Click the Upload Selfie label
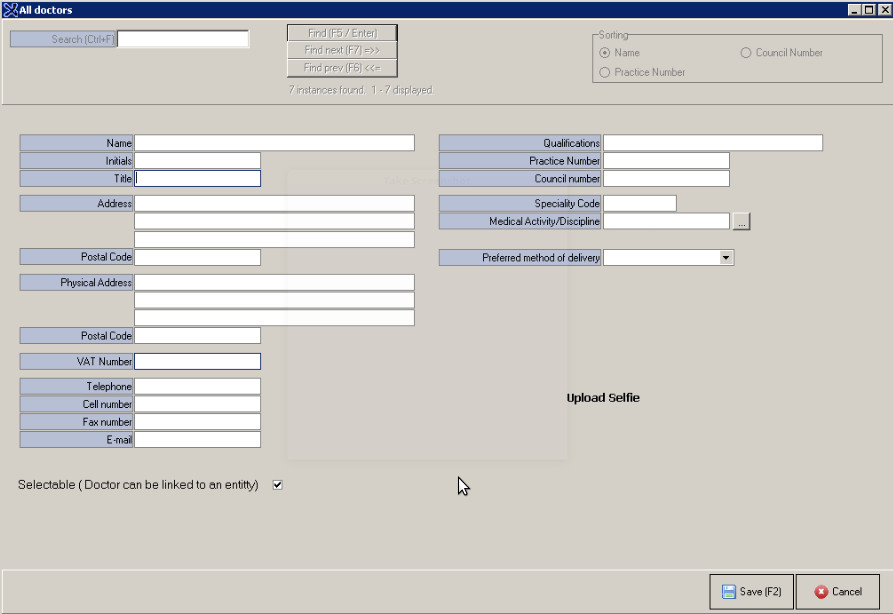The height and width of the screenshot is (614, 893). coord(603,398)
